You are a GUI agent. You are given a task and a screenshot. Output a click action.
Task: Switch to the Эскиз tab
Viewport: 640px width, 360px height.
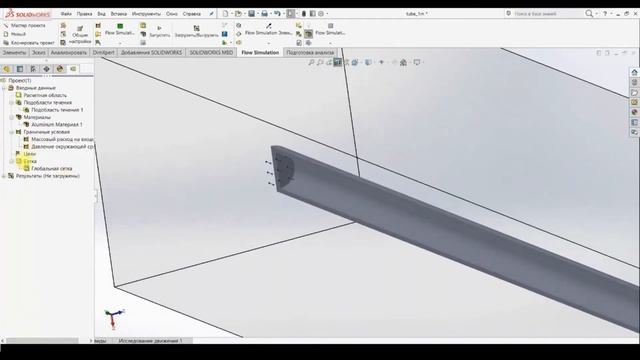tap(38, 53)
